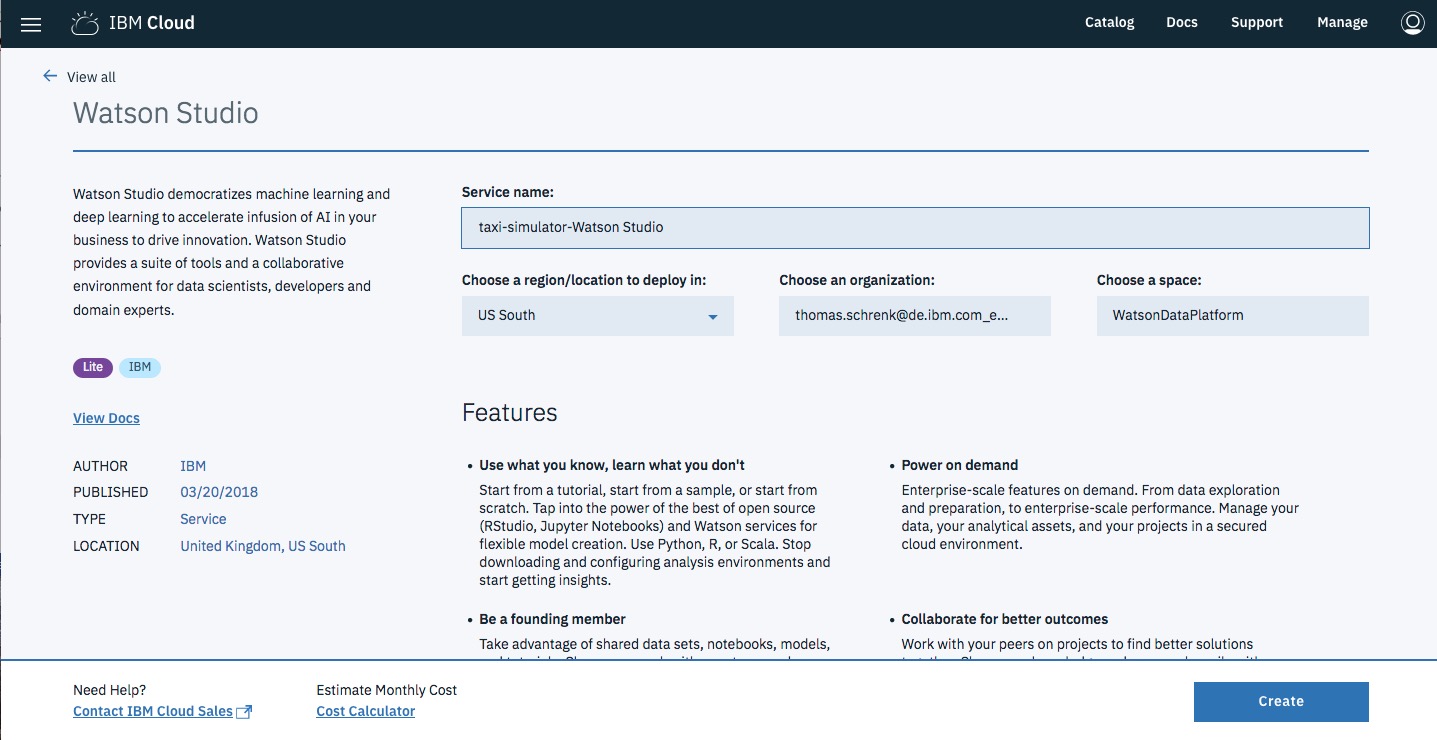Click the Features section heading
The width and height of the screenshot is (1437, 740).
(510, 413)
